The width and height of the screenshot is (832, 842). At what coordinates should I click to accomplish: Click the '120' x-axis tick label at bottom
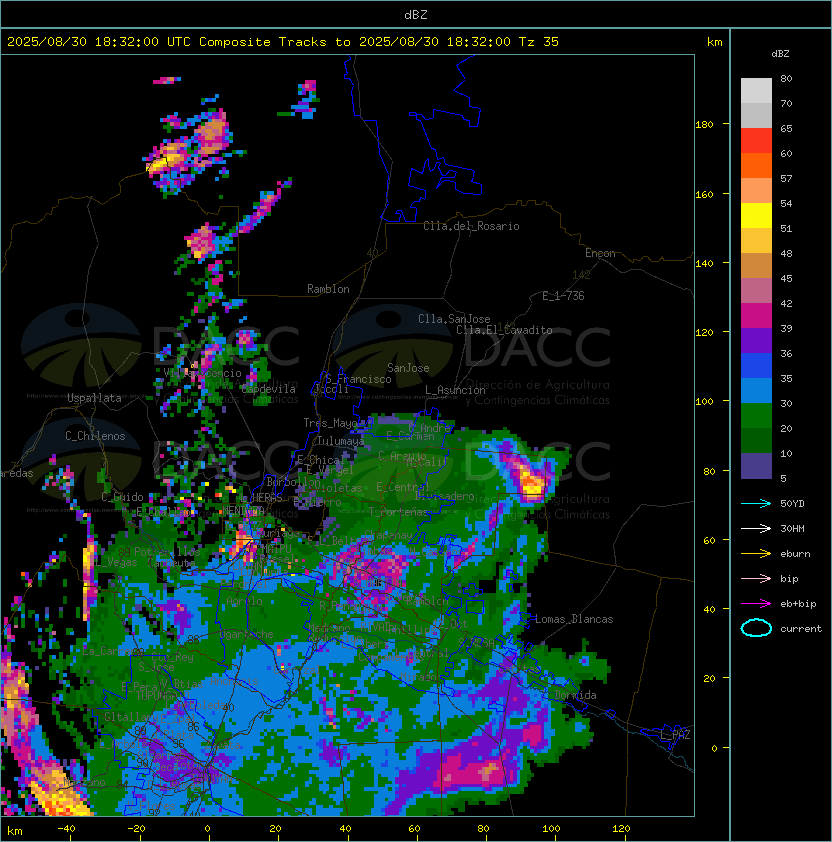pyautogui.click(x=621, y=829)
